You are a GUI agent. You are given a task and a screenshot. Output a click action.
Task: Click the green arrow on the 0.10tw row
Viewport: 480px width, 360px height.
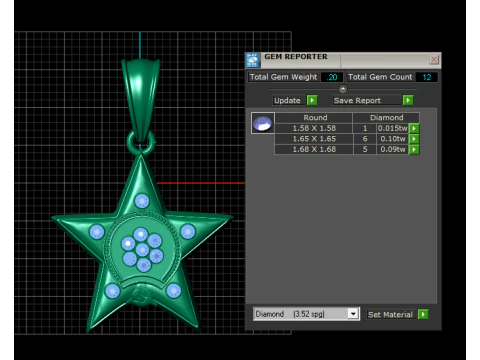(x=414, y=139)
